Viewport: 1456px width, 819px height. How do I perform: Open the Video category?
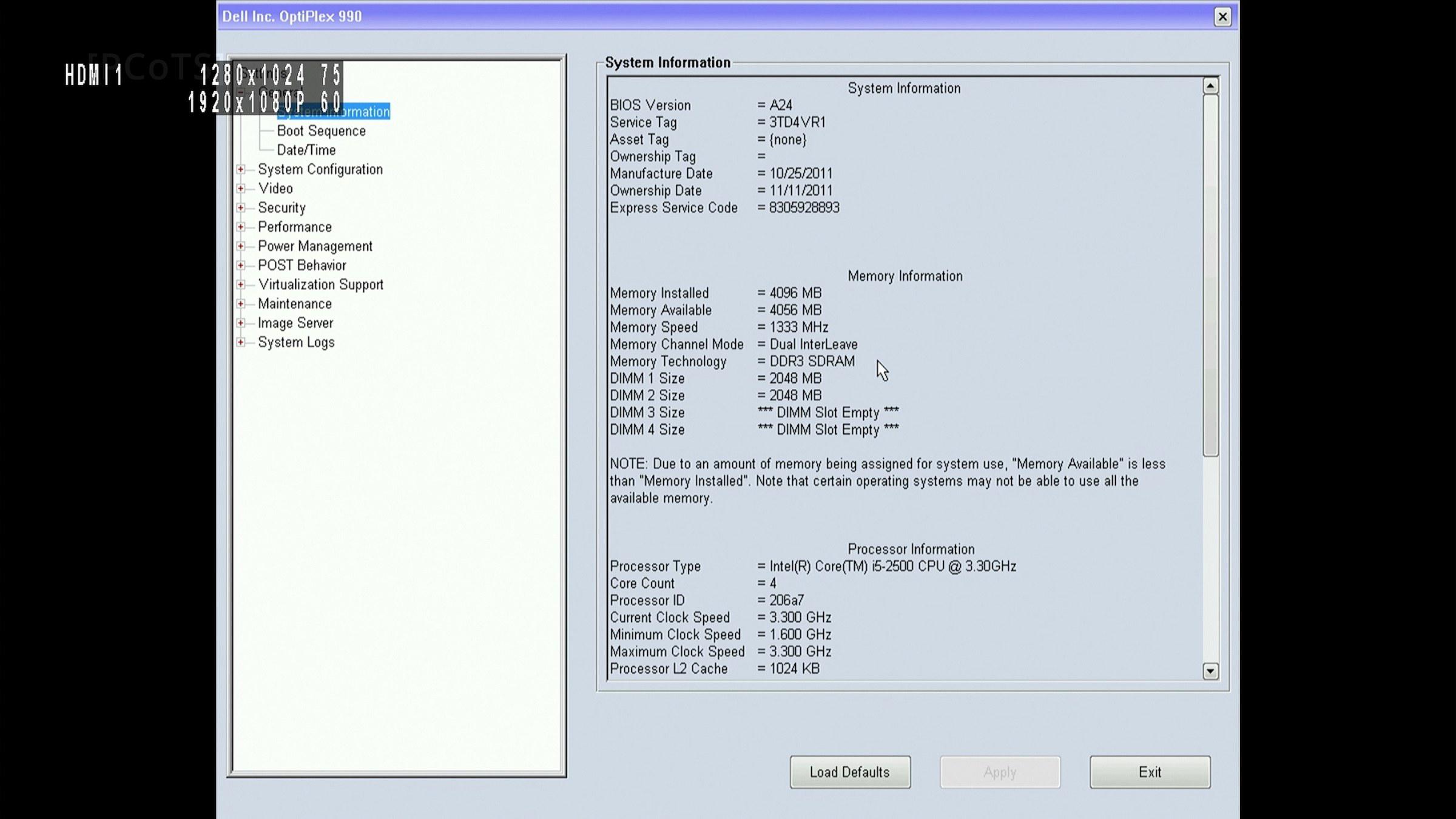275,189
